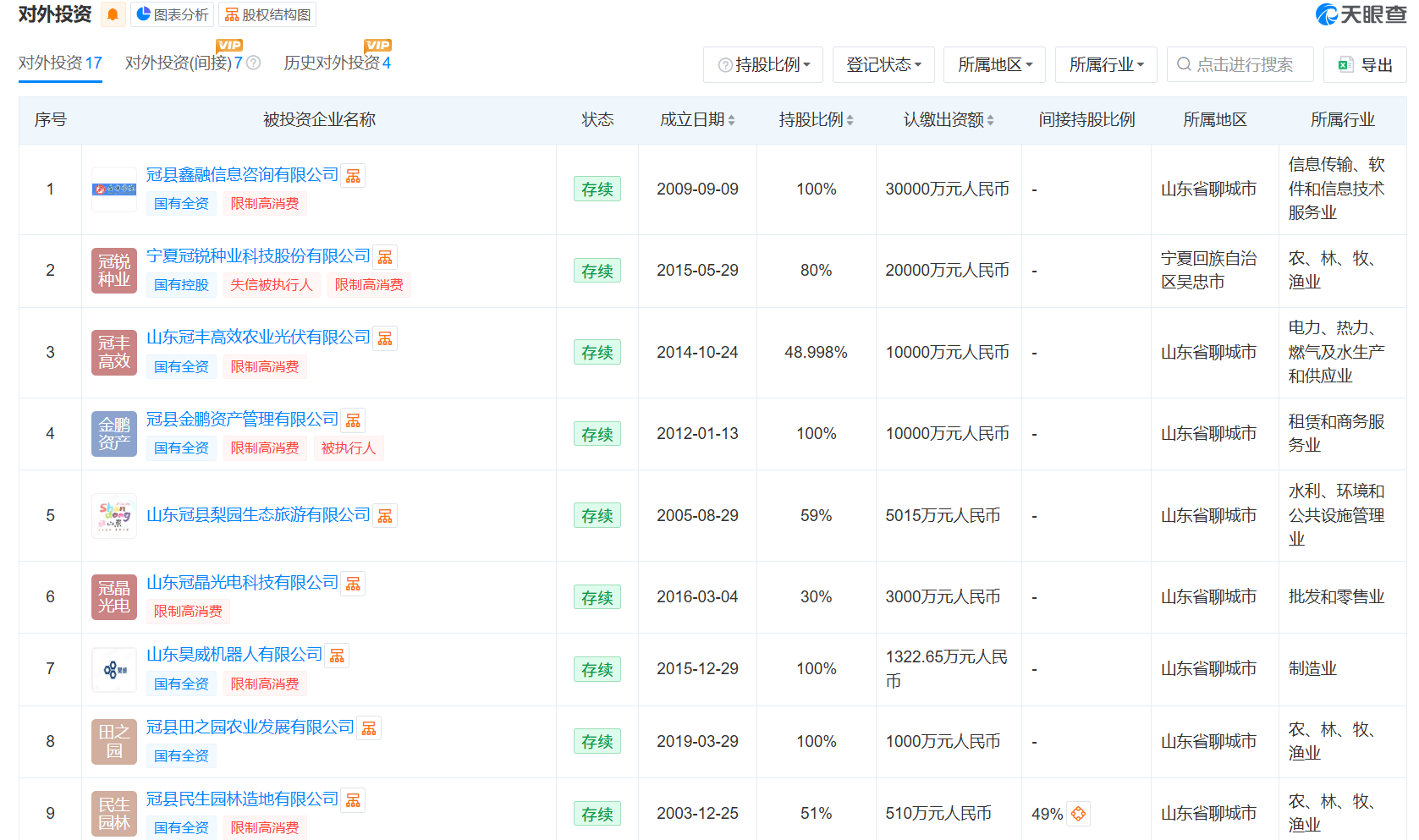Click the orange bell alert icon
The image size is (1419, 840).
click(x=113, y=14)
